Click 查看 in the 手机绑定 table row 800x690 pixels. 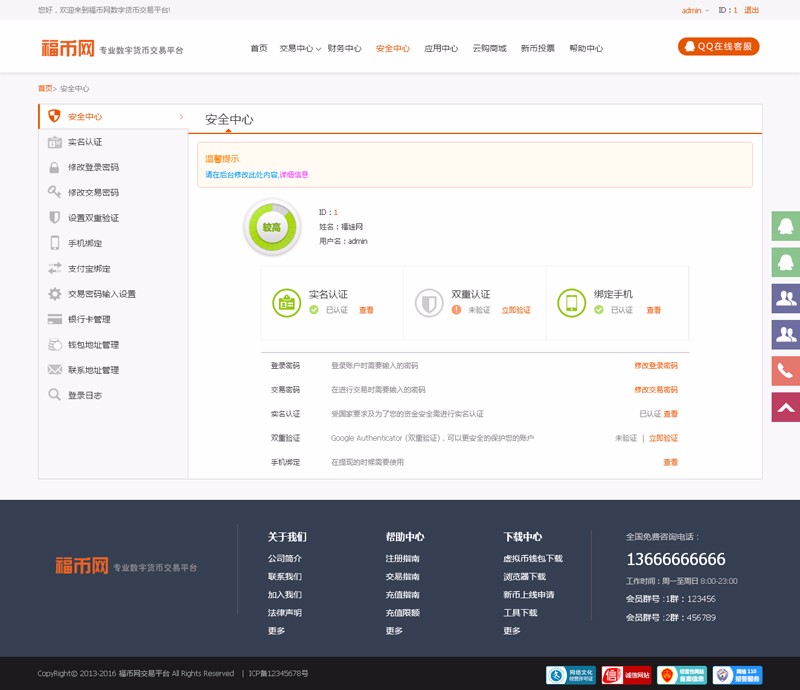pos(671,462)
